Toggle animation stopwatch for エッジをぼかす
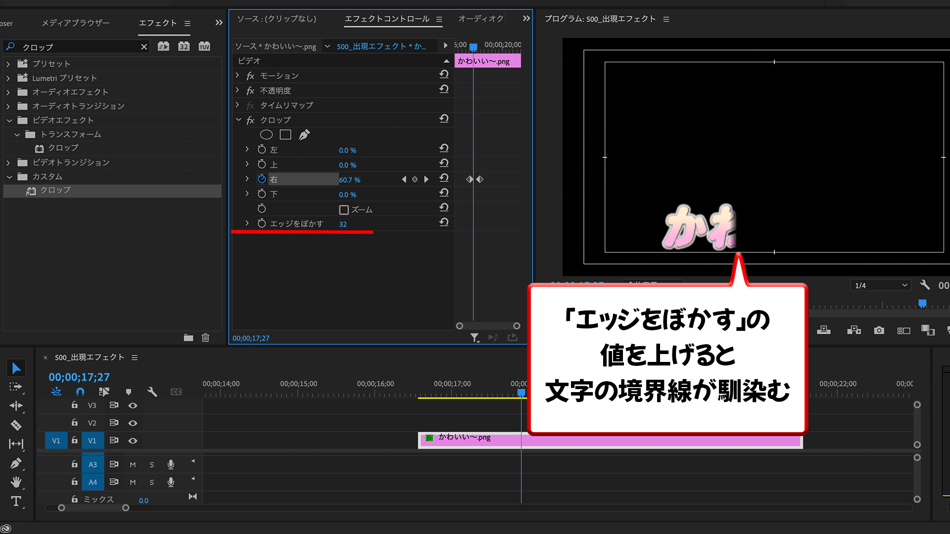 point(262,224)
